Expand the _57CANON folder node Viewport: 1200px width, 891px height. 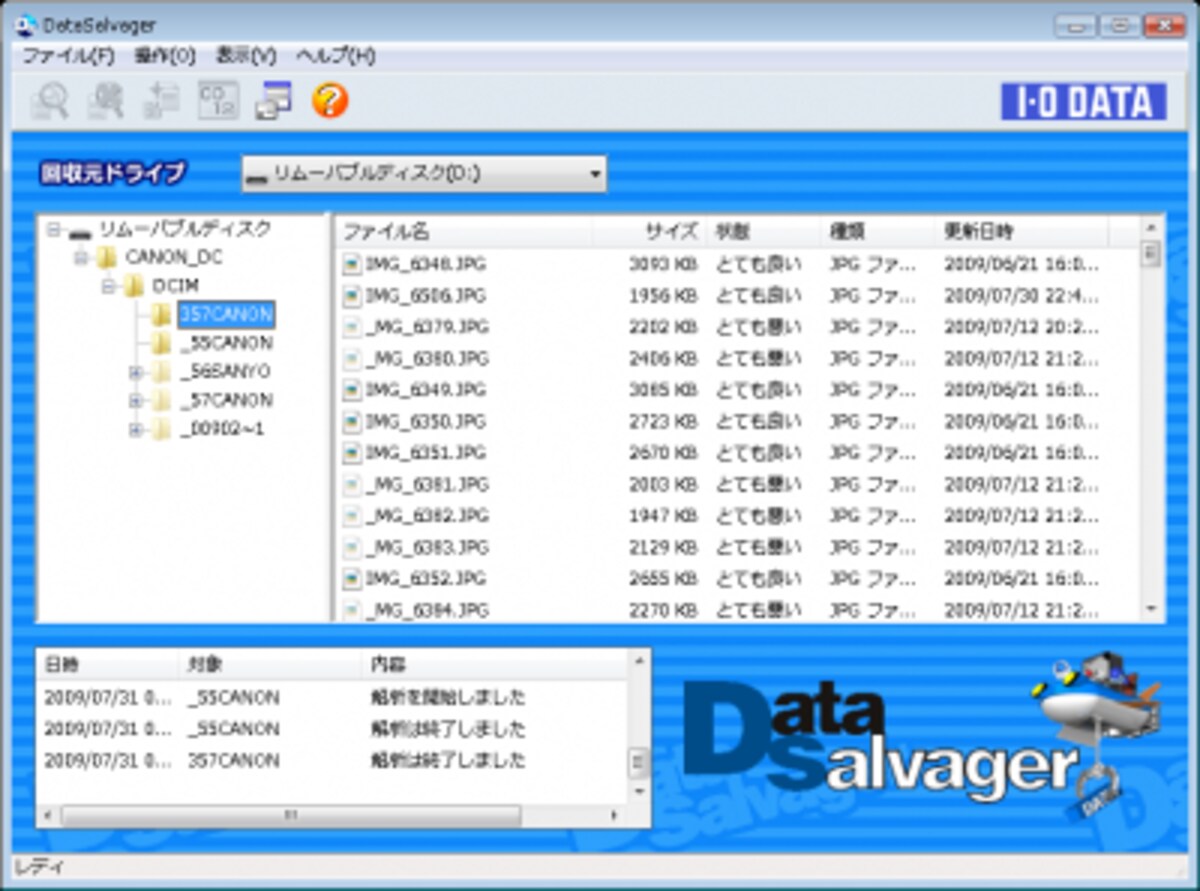click(135, 401)
